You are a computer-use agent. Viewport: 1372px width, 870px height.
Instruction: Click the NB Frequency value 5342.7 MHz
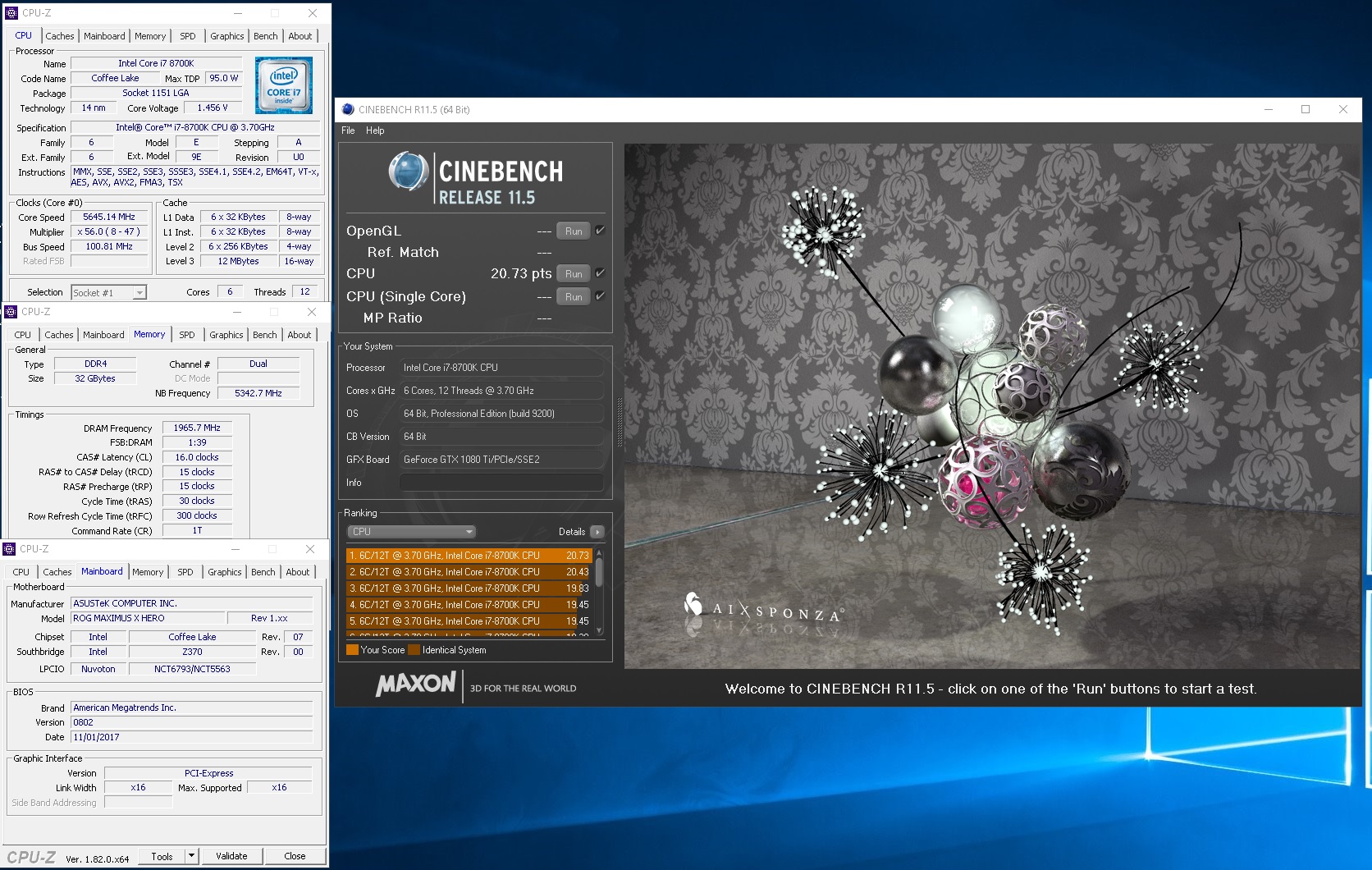click(x=258, y=394)
